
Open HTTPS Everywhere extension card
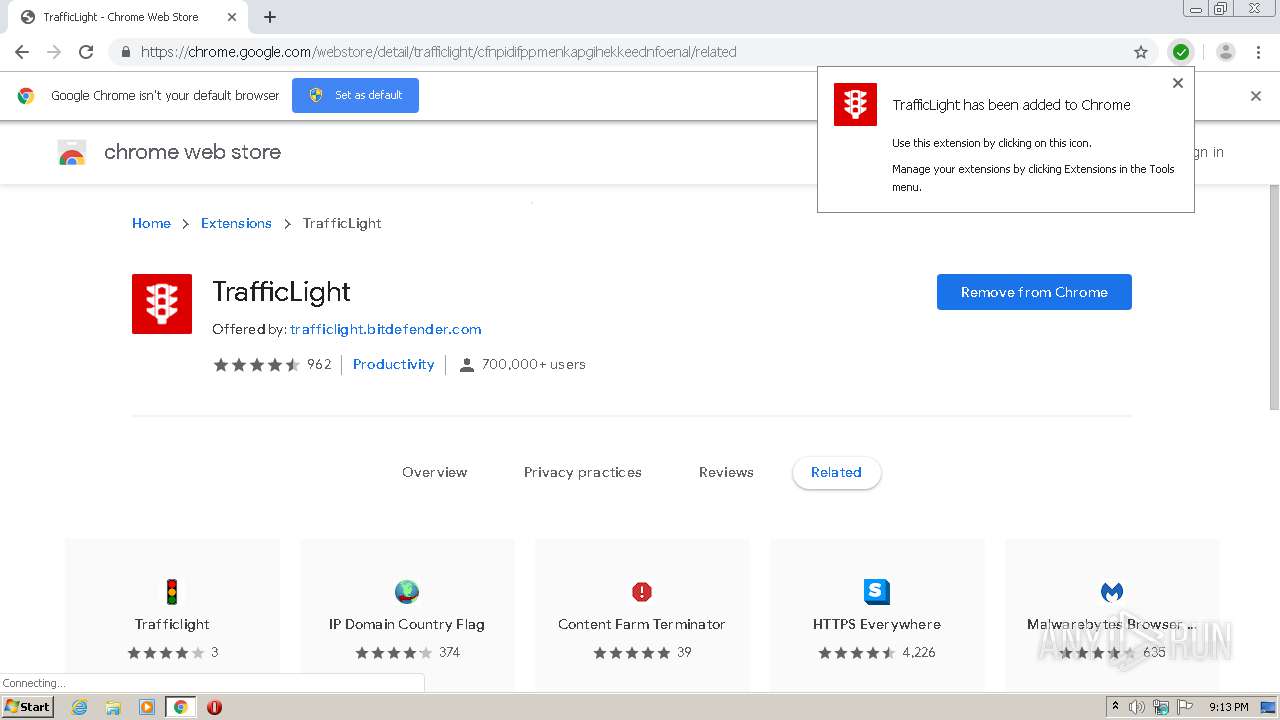click(877, 614)
